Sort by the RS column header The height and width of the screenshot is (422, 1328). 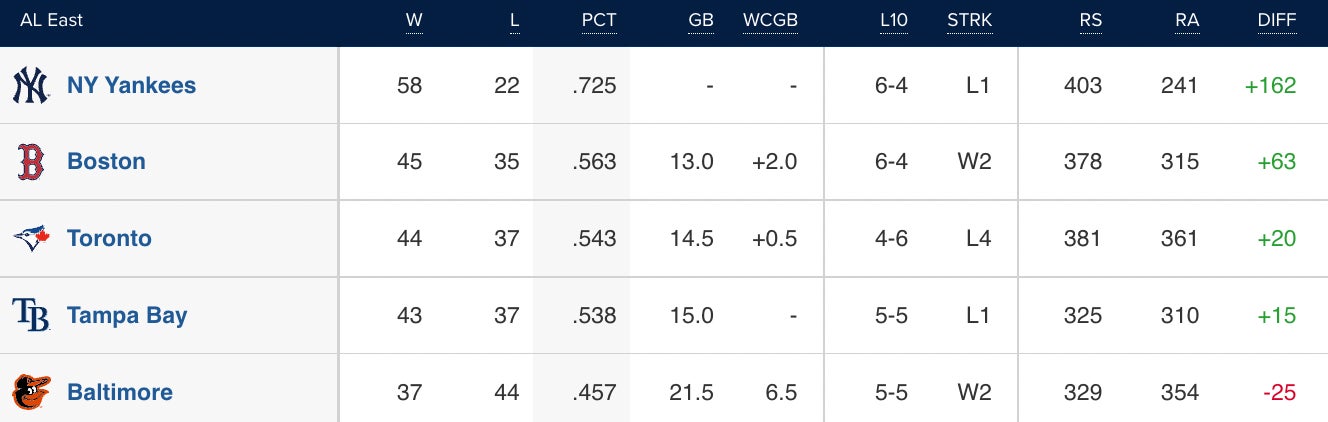pyautogui.click(x=1089, y=21)
